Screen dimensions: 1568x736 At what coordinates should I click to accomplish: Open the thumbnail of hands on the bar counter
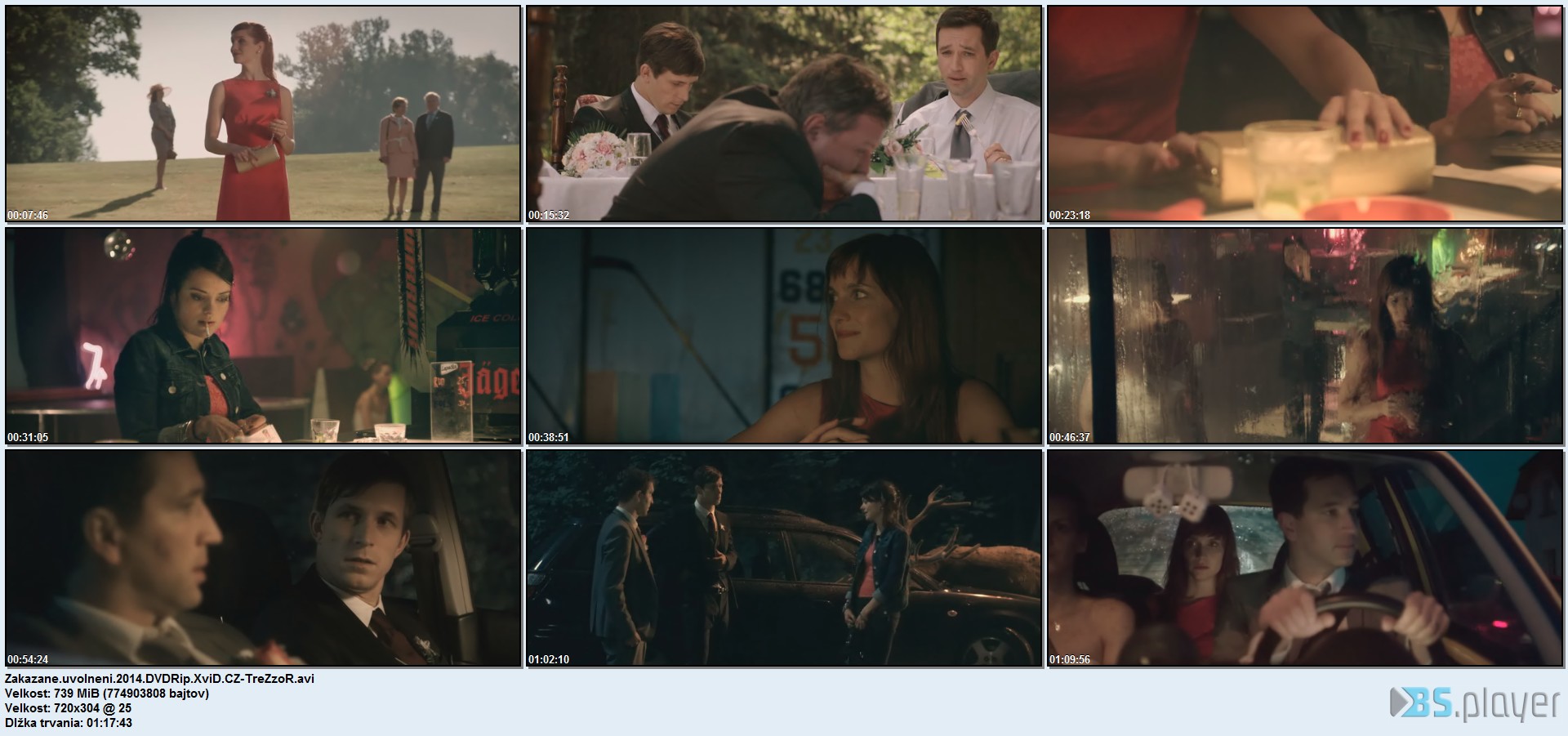(x=1305, y=114)
